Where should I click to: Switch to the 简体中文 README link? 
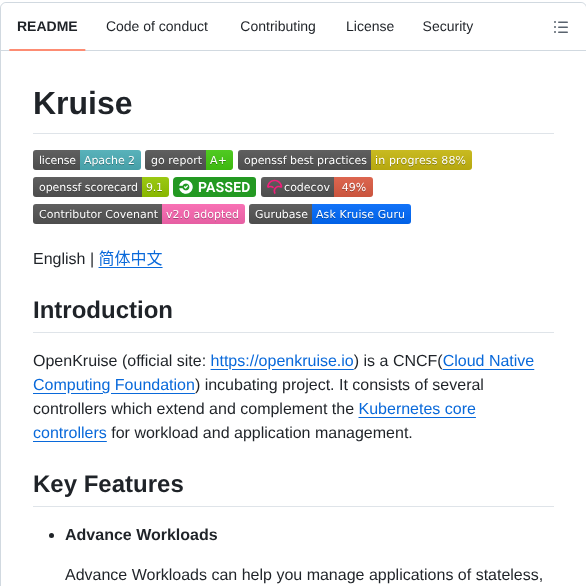(x=130, y=259)
